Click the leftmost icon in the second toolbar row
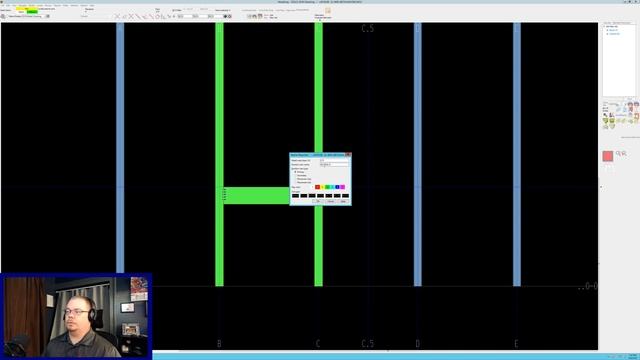 pos(3,16)
